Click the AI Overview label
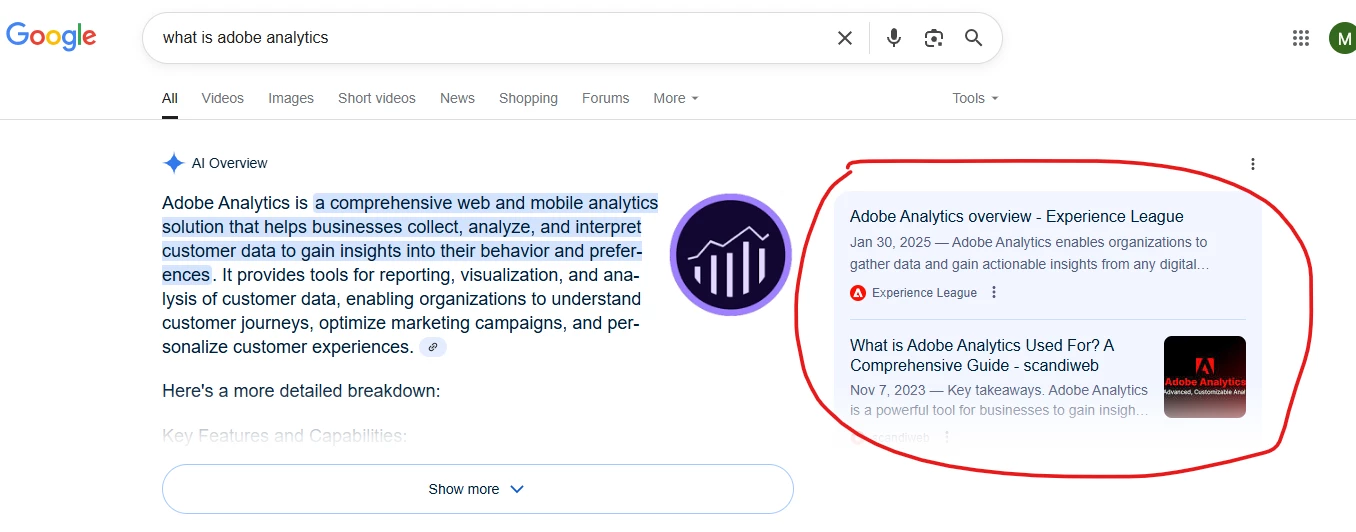This screenshot has width=1356, height=532. [230, 163]
